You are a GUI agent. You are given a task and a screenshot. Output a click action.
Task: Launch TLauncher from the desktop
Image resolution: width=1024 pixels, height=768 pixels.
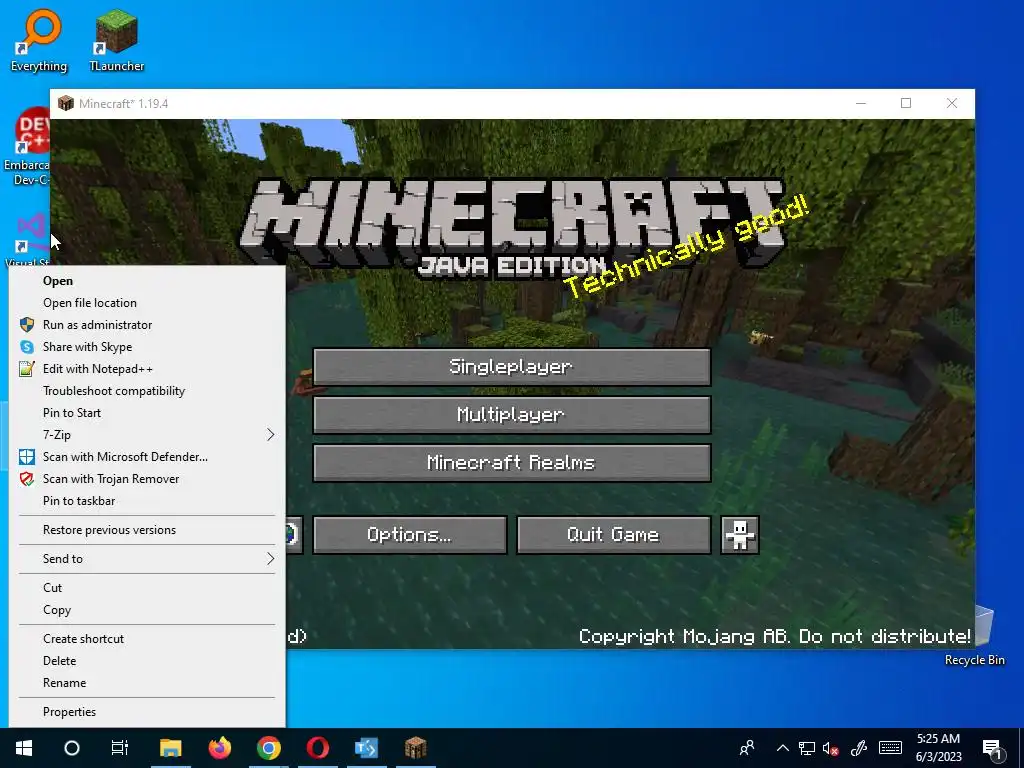tap(116, 40)
